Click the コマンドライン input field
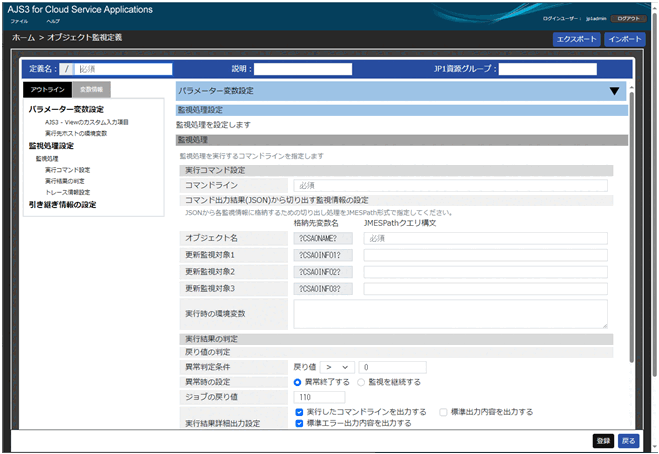Viewport: 659px width, 454px height. point(450,185)
